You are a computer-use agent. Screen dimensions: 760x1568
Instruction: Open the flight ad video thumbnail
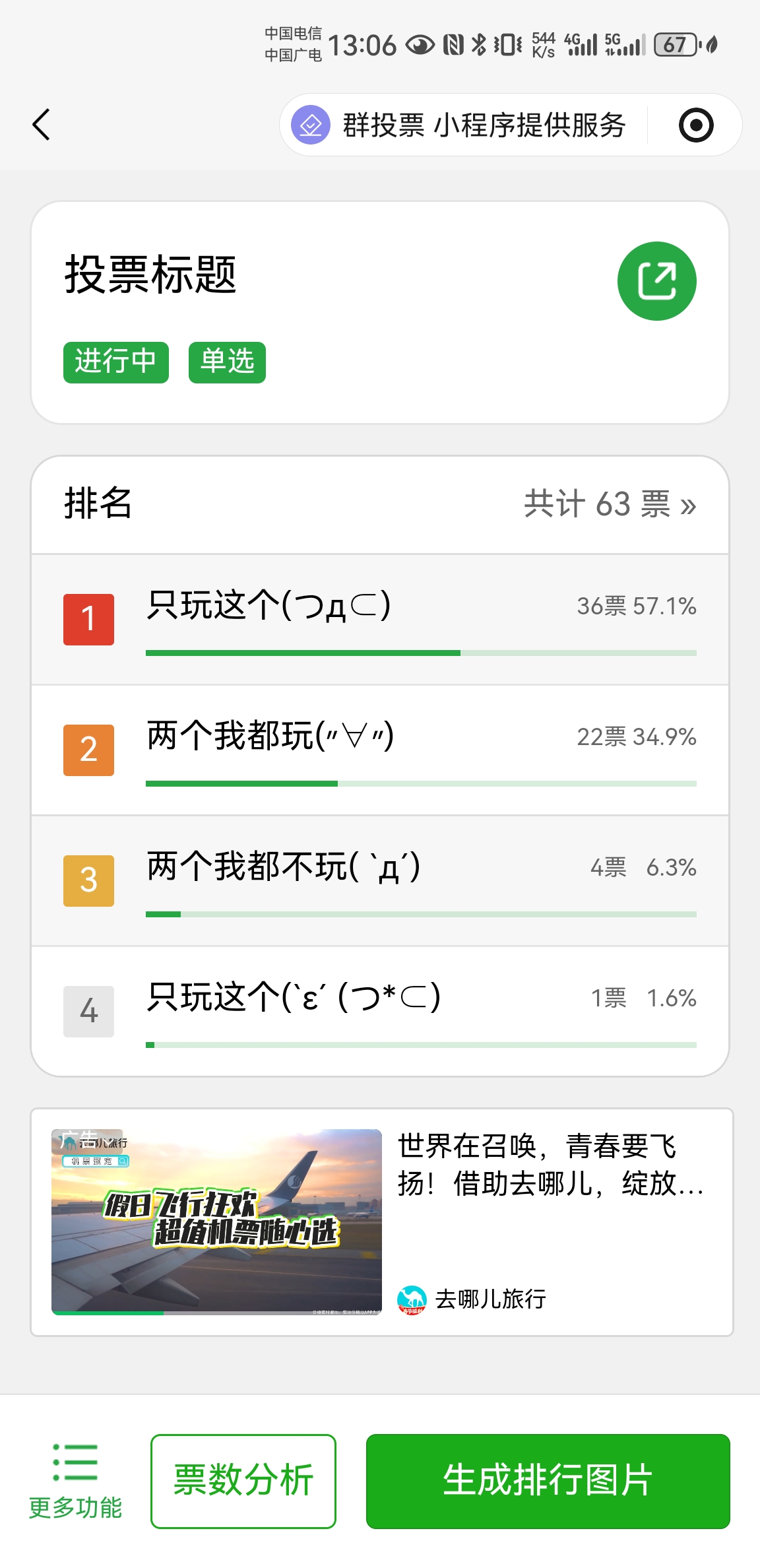[216, 1222]
